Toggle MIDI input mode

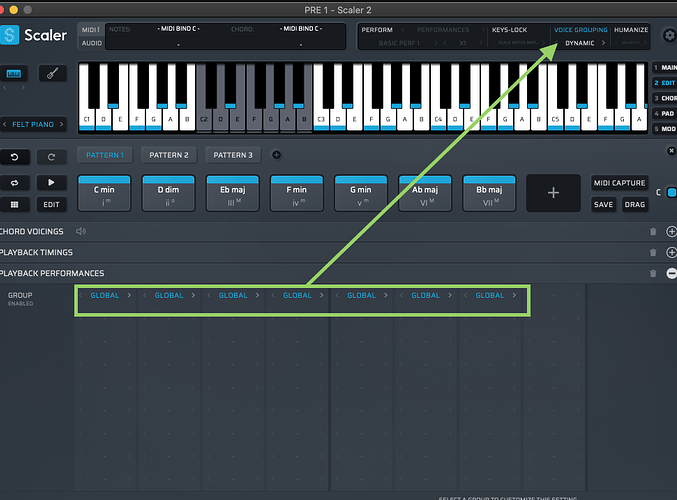click(91, 30)
